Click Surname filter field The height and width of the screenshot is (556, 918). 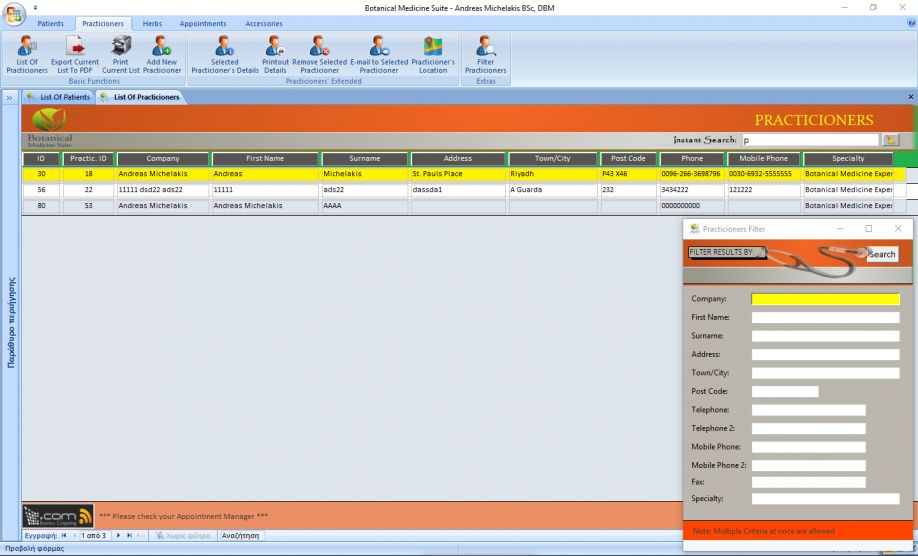tap(825, 336)
